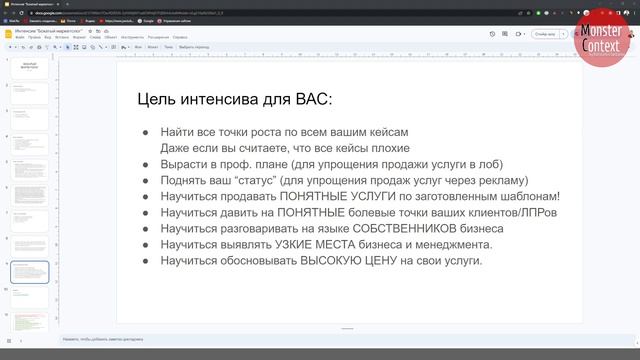Screen dimensions: 640x360
Task: Select slide 4 thumbnail in filmstrip
Action: click(29, 144)
